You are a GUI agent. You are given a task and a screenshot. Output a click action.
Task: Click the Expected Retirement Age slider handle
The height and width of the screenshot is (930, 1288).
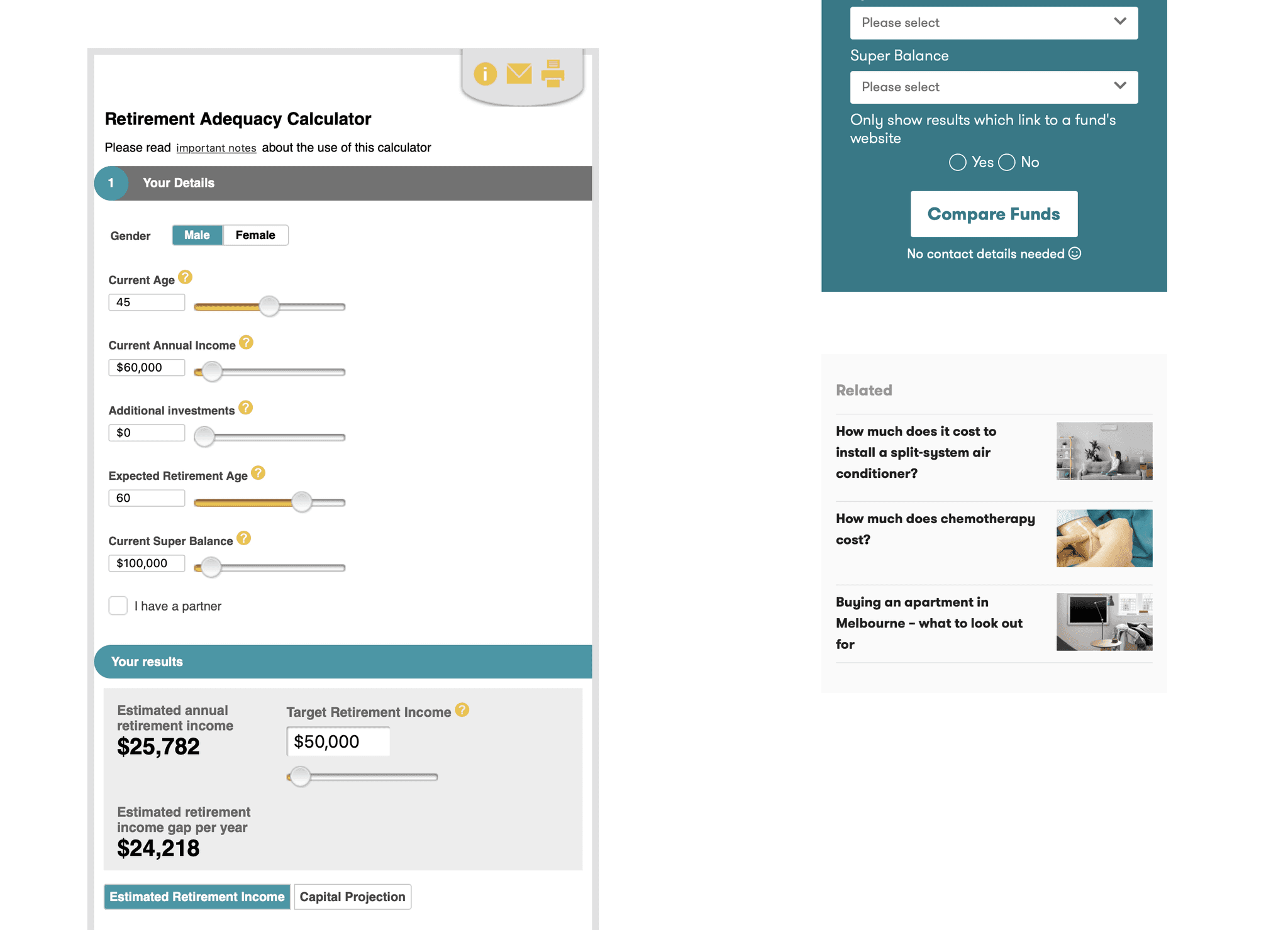[302, 501]
